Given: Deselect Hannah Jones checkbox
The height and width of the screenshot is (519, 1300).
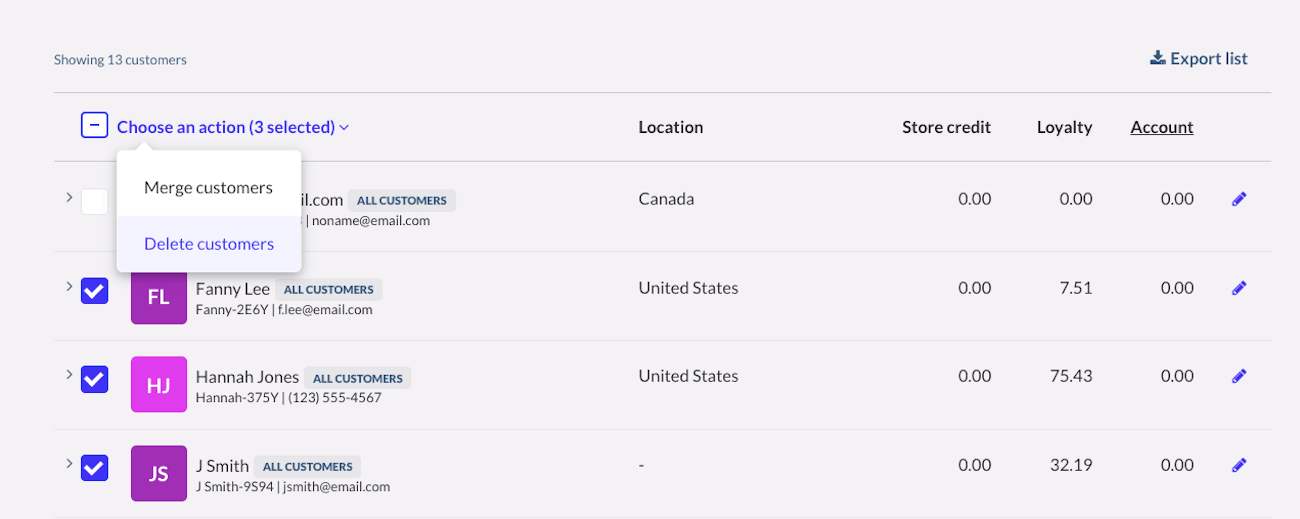Looking at the screenshot, I should [94, 379].
